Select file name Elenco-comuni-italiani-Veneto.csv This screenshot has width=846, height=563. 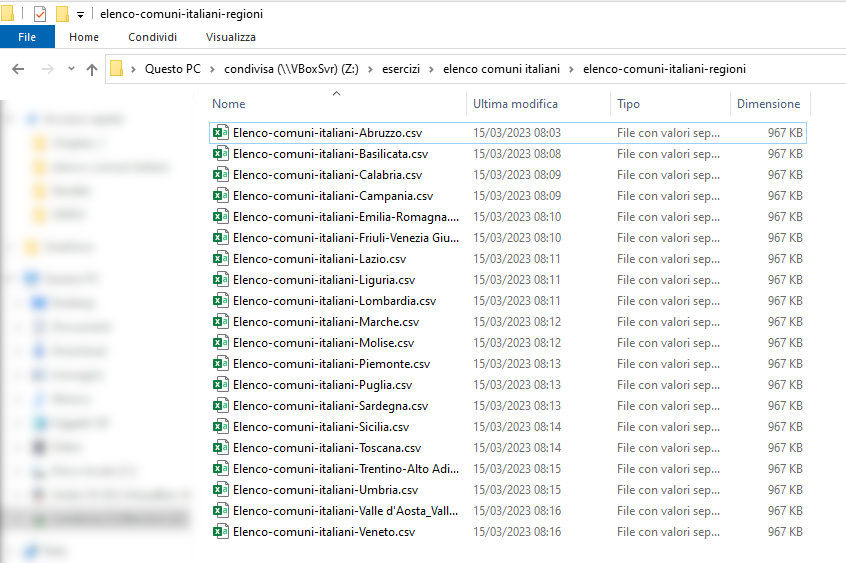coord(324,532)
